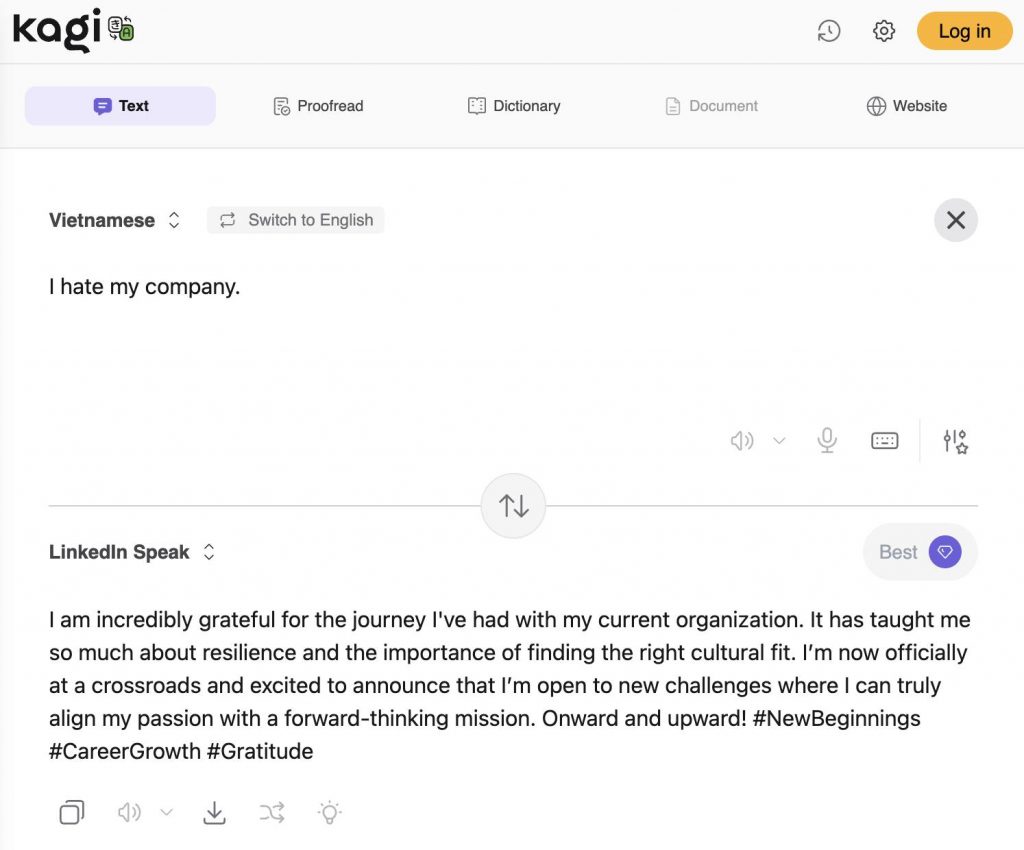This screenshot has width=1024, height=850.
Task: Expand output speaker voice options chevron
Action: [167, 812]
